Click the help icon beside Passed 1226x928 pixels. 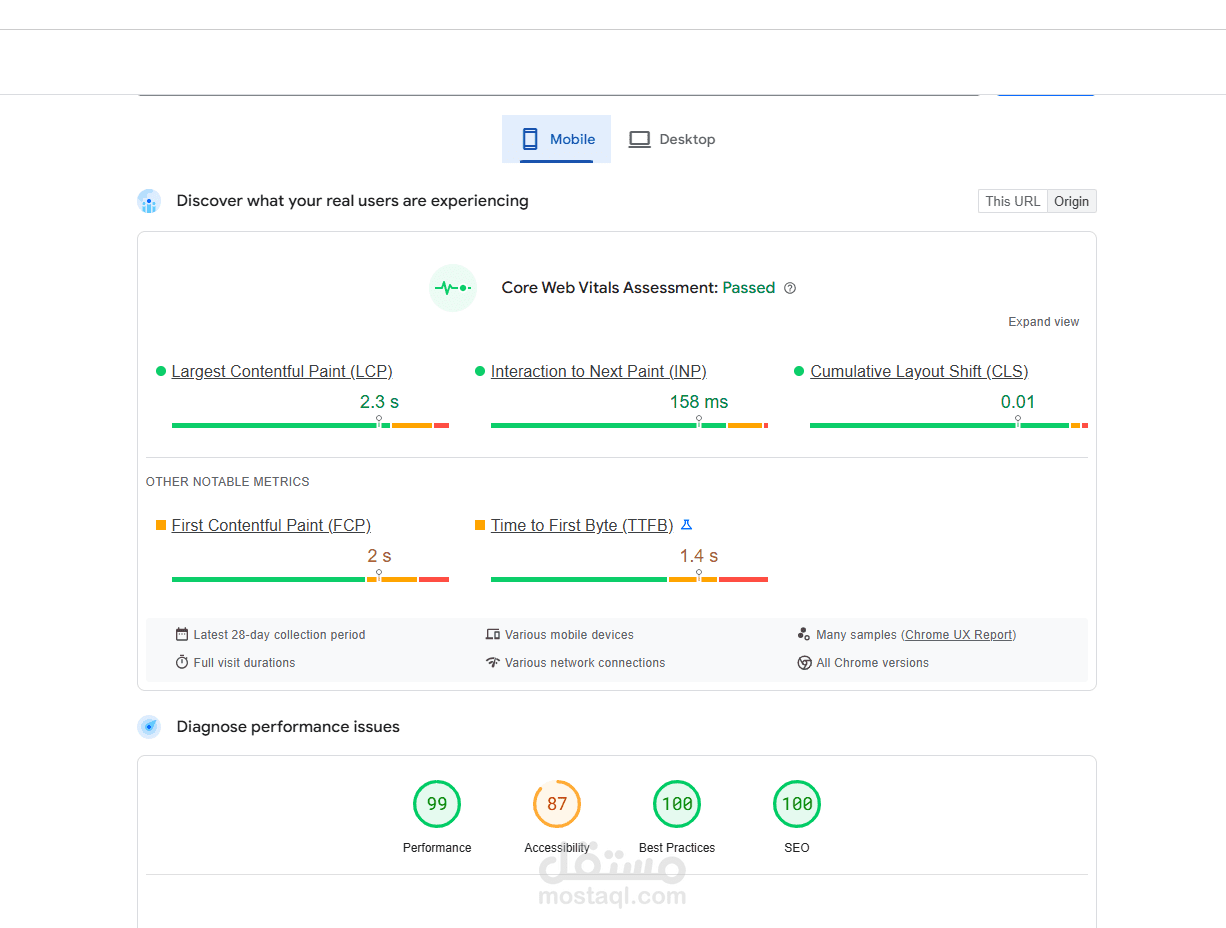[790, 288]
